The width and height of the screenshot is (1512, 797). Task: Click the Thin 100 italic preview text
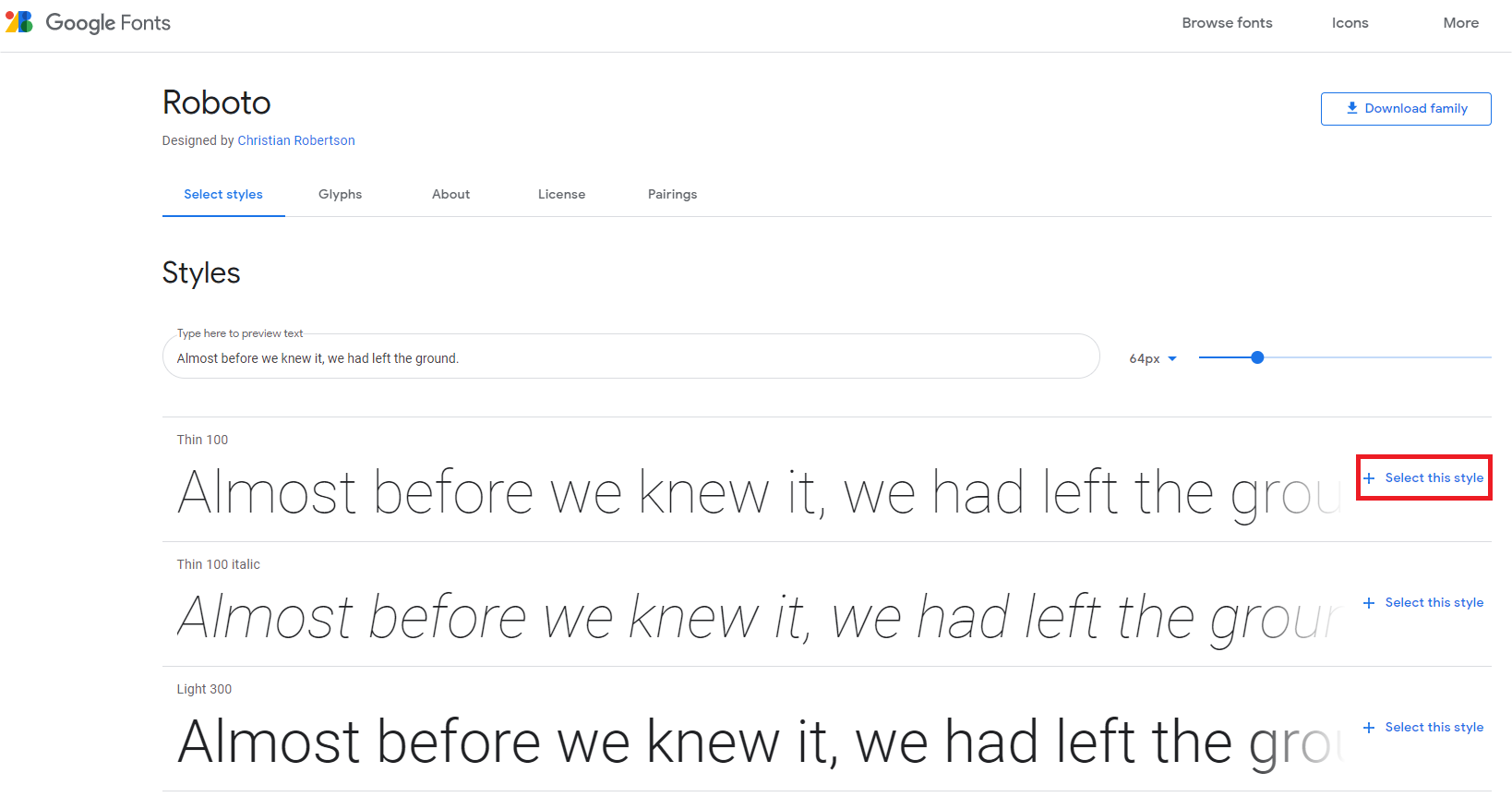[757, 617]
